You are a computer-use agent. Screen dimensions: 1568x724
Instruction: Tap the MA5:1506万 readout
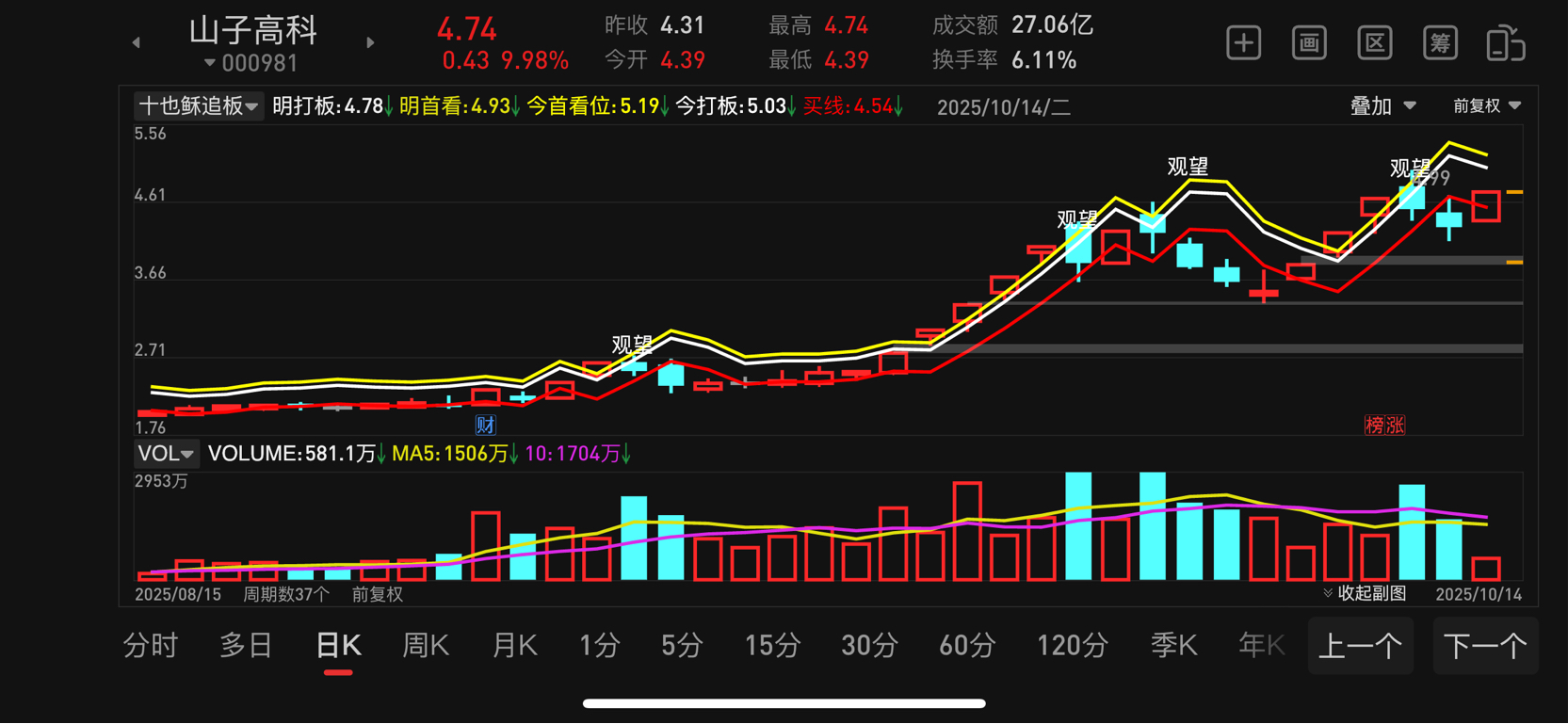click(456, 454)
